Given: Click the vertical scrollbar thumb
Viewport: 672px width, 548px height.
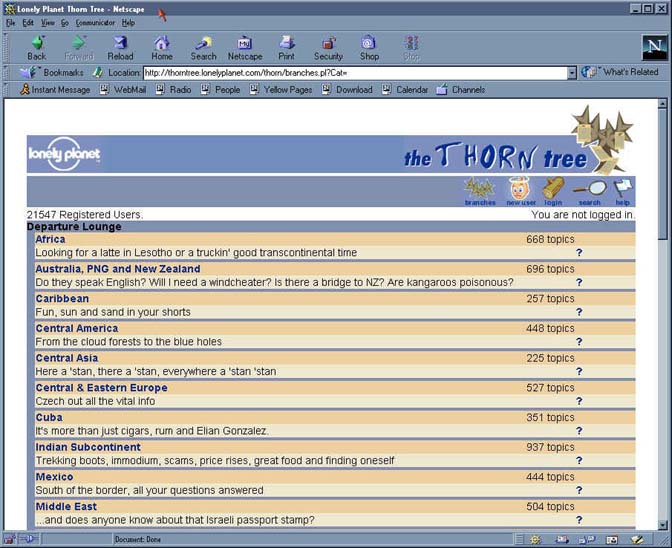Looking at the screenshot, I should click(663, 174).
